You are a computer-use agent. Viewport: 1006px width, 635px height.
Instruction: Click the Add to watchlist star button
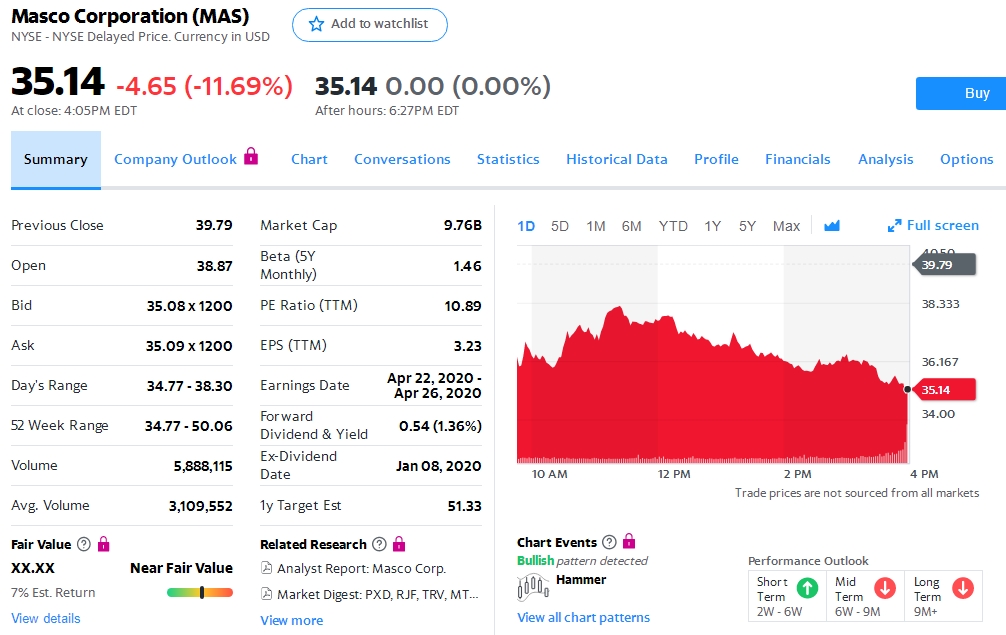369,25
